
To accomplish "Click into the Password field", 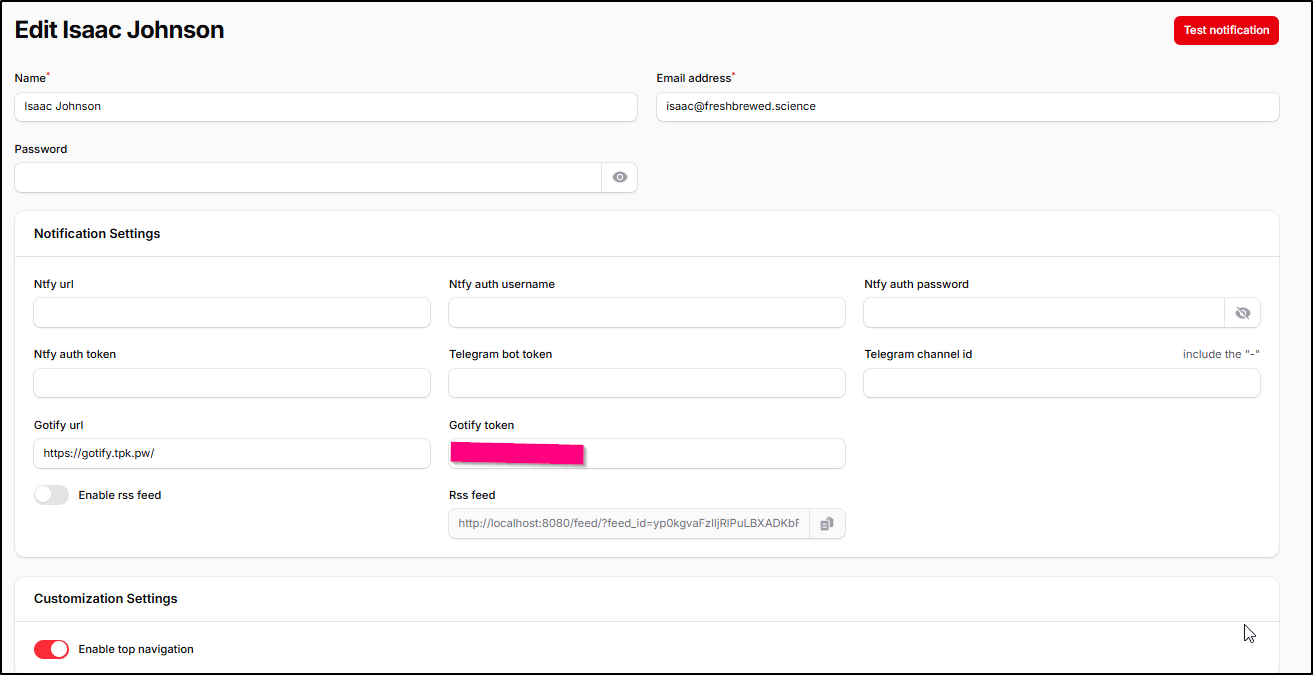I will pyautogui.click(x=307, y=178).
